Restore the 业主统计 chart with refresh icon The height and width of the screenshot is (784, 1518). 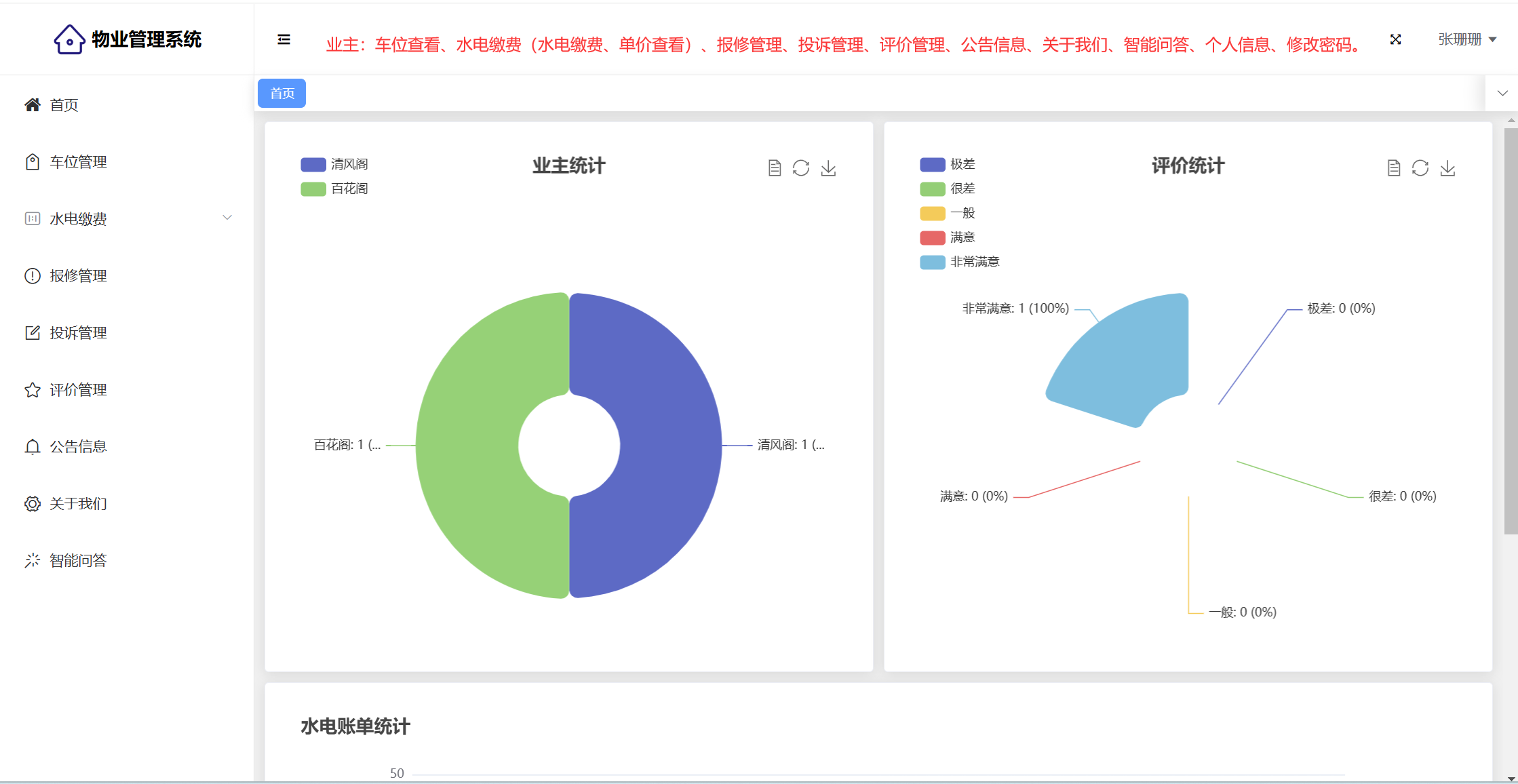(801, 168)
